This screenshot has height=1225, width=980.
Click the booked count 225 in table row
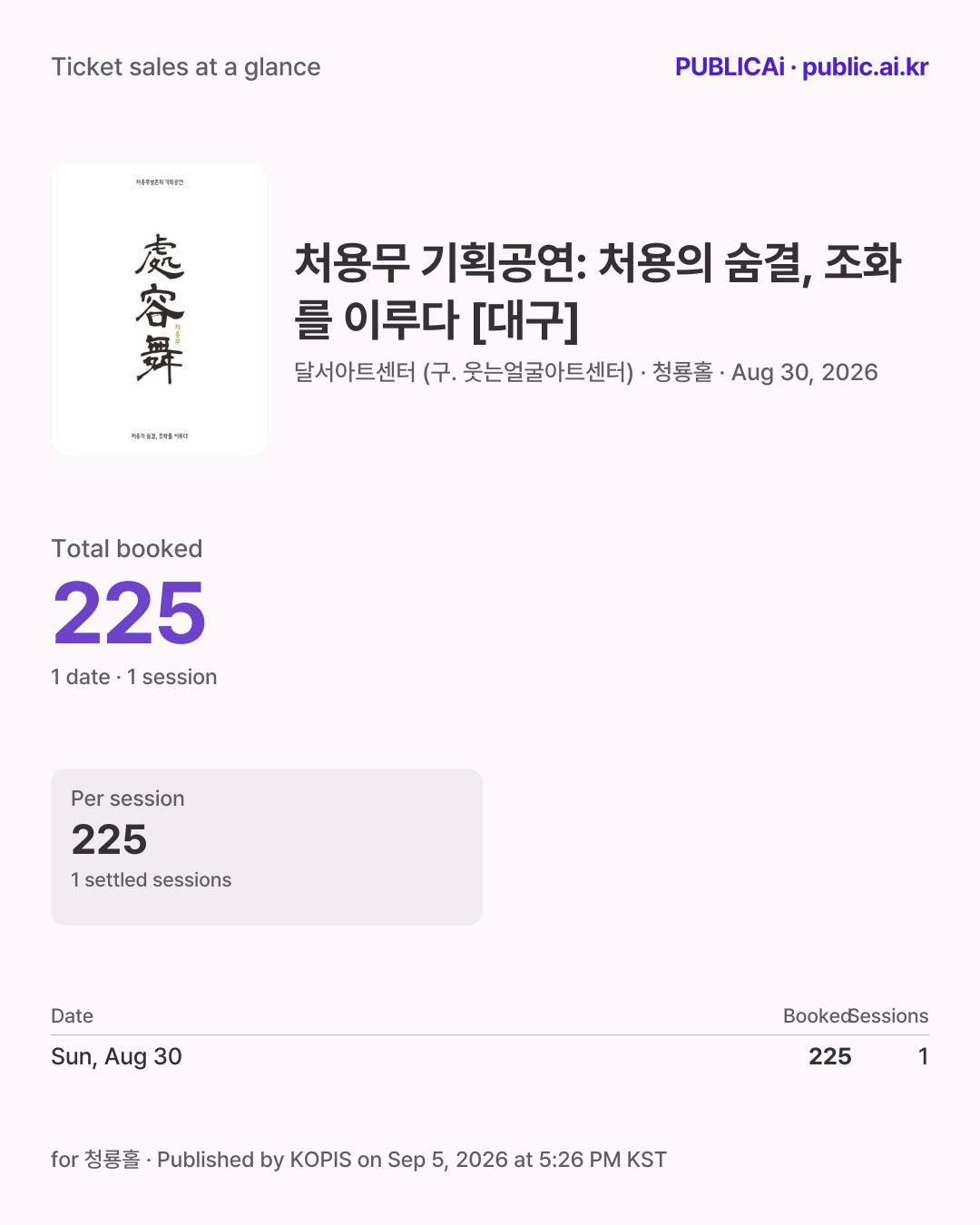[830, 1056]
